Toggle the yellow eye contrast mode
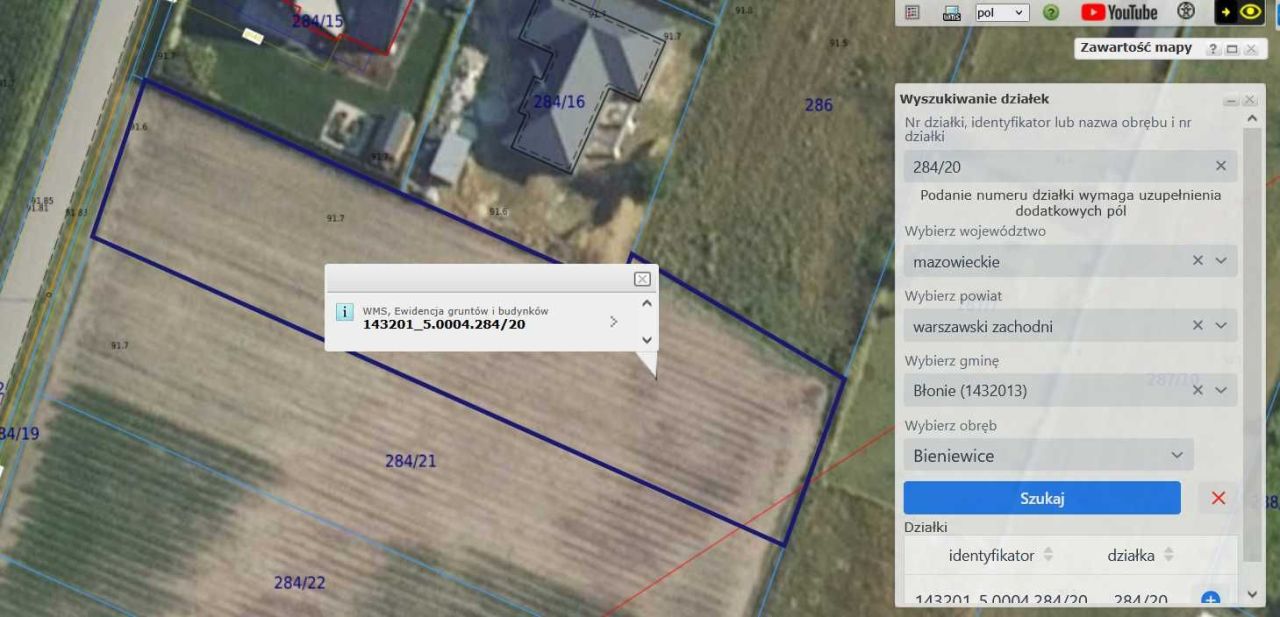Screen dimensions: 1280x617 1251,12
